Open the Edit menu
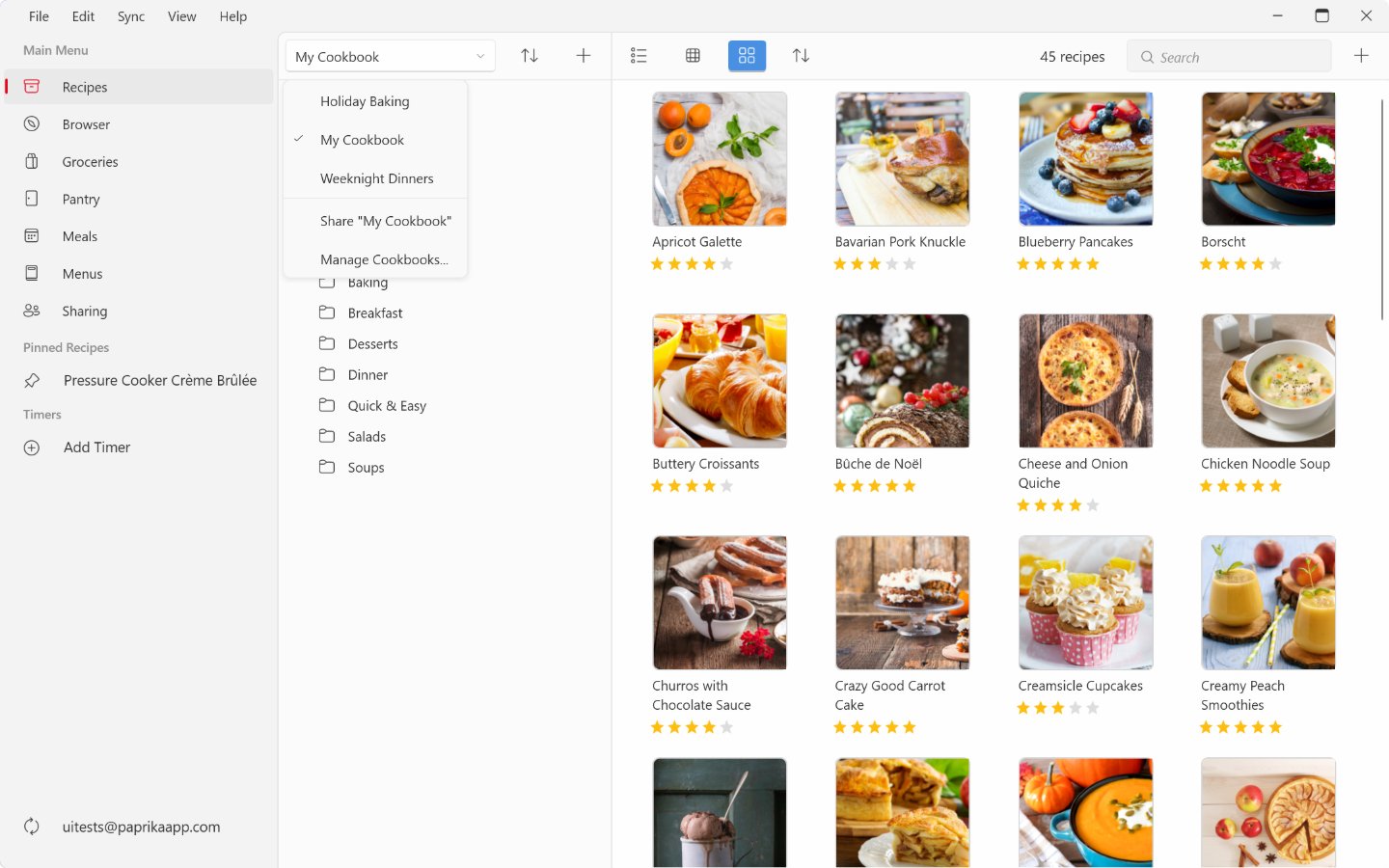The image size is (1389, 868). tap(83, 16)
